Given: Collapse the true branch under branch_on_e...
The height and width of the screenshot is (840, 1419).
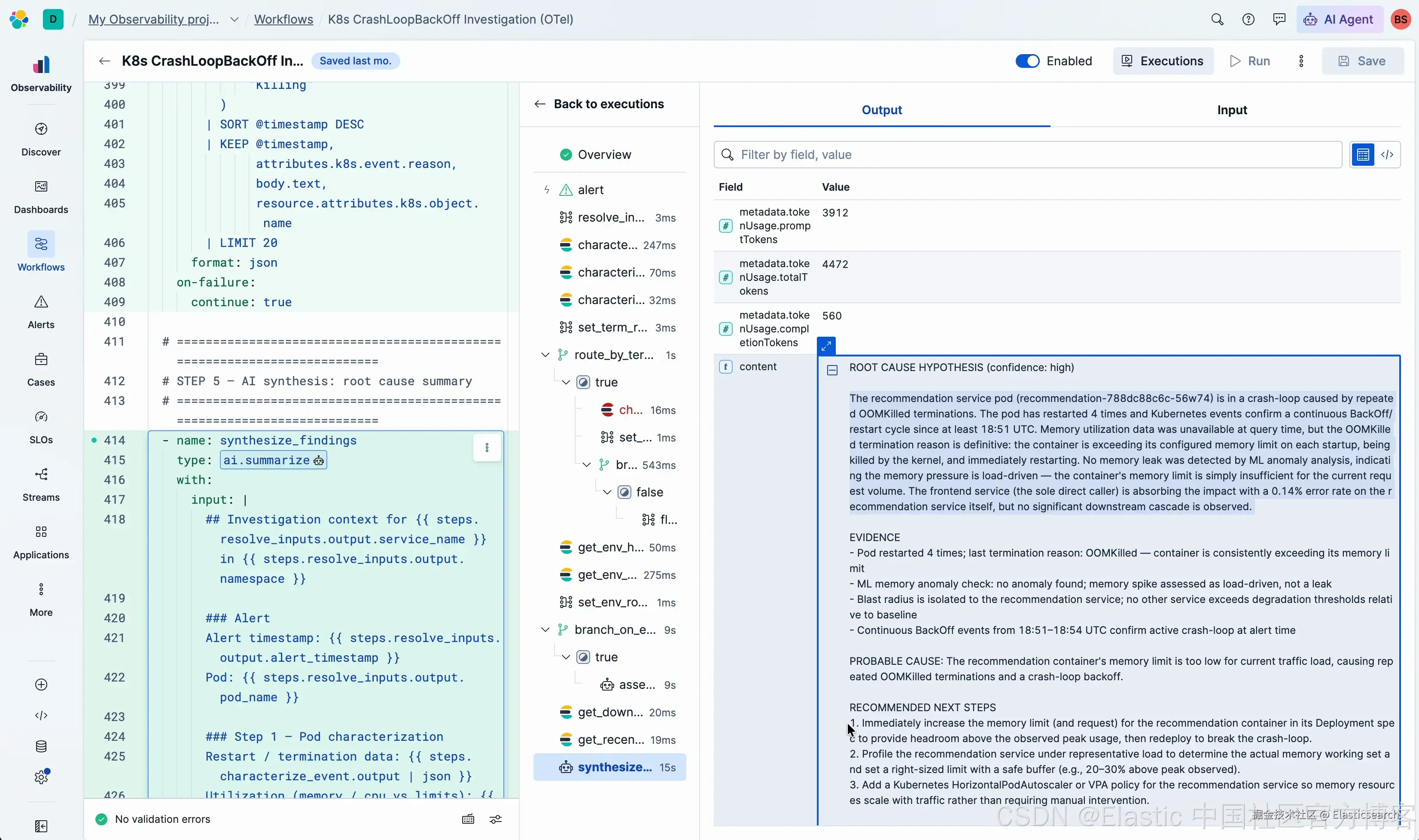Looking at the screenshot, I should [x=566, y=657].
